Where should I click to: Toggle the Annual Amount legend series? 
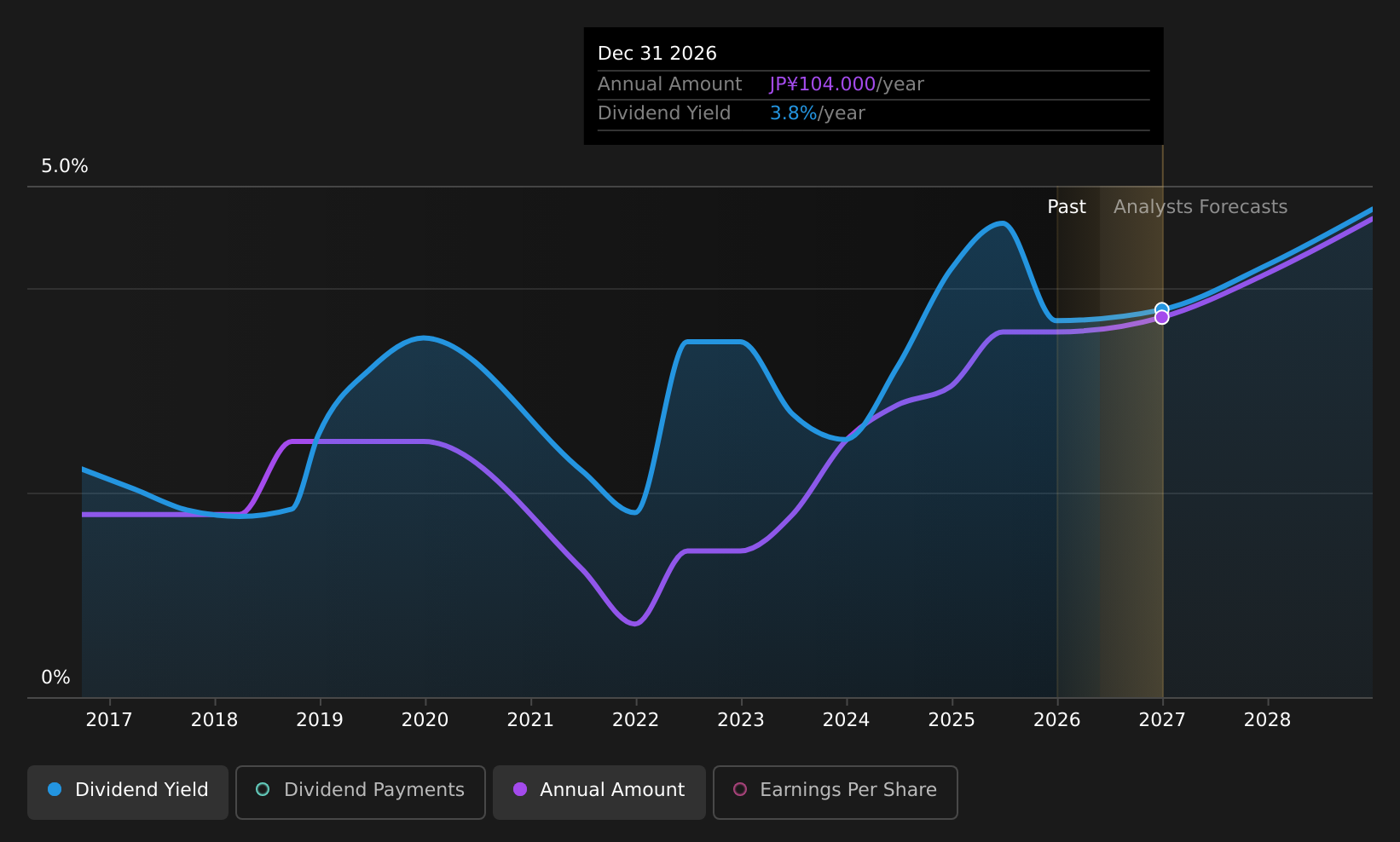tap(599, 792)
